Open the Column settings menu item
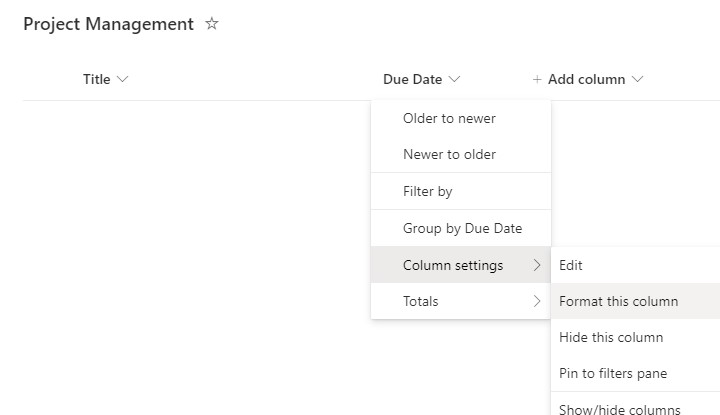 point(453,265)
